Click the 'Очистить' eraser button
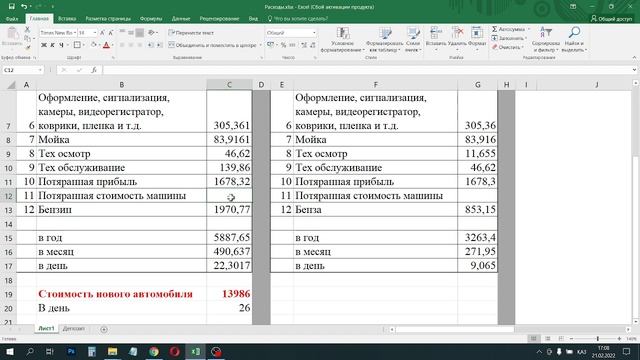 (x=507, y=47)
